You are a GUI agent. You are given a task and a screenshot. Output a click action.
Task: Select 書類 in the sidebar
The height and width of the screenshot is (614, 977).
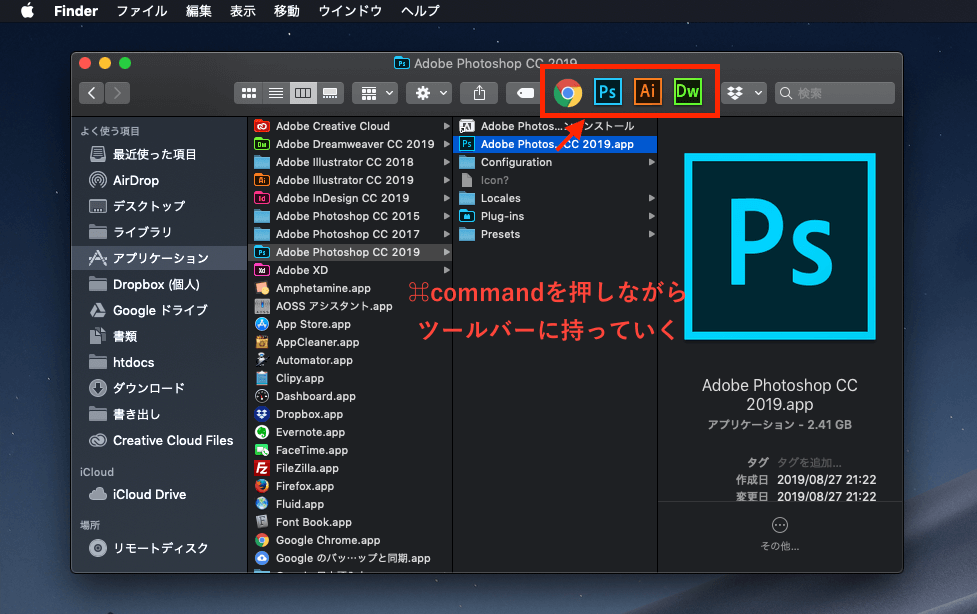pyautogui.click(x=160, y=336)
